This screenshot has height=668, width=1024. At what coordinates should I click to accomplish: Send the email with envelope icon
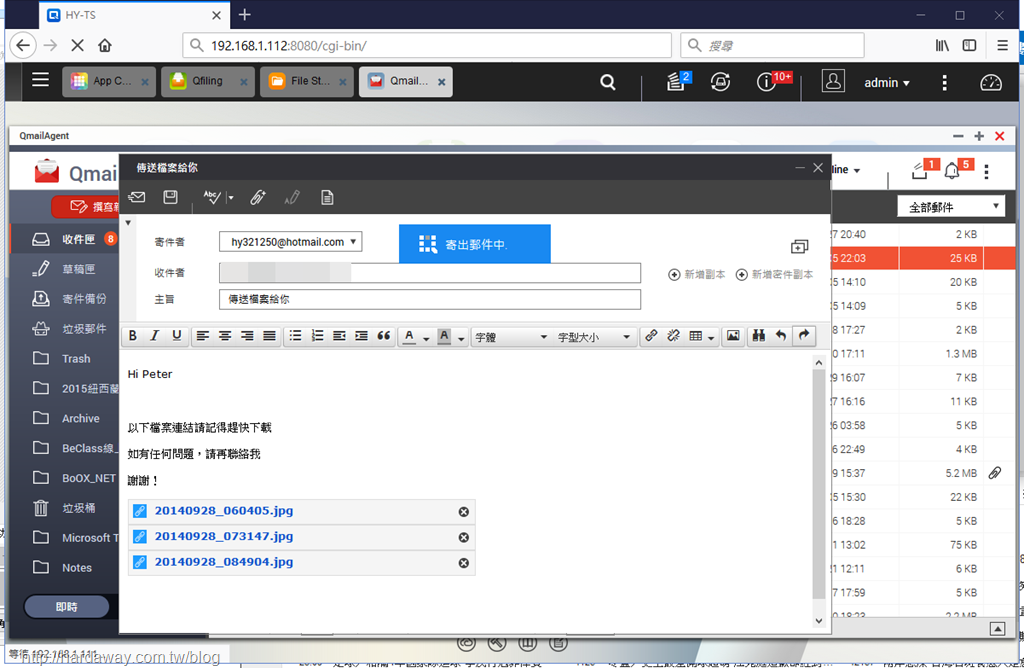click(x=136, y=197)
